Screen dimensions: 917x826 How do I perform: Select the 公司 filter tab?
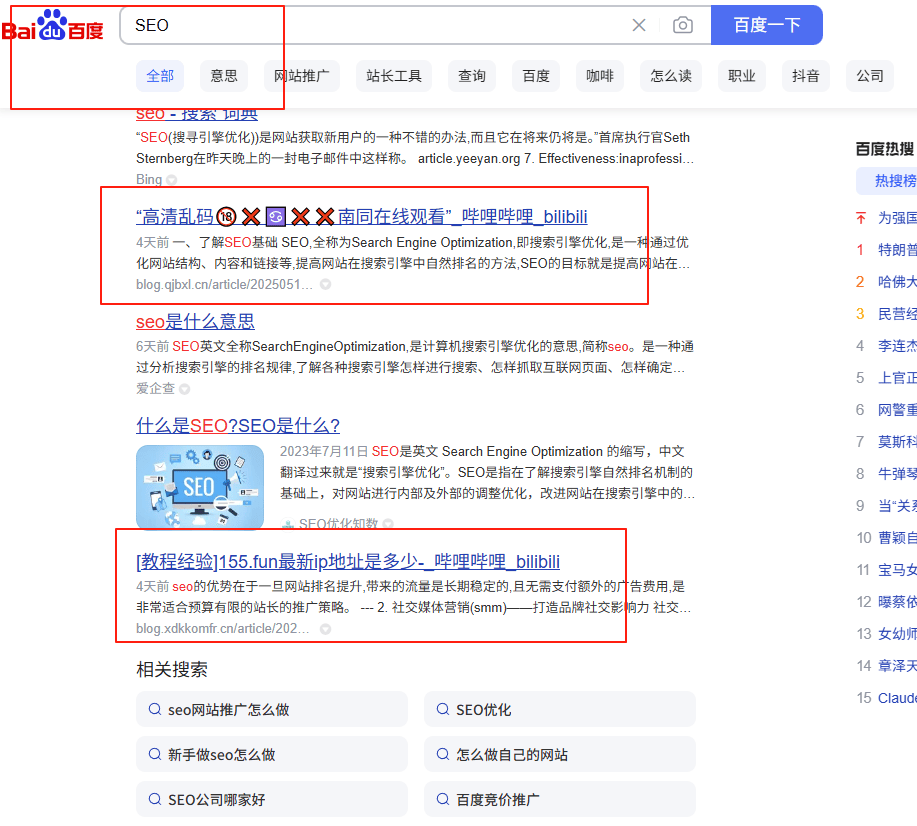point(870,76)
